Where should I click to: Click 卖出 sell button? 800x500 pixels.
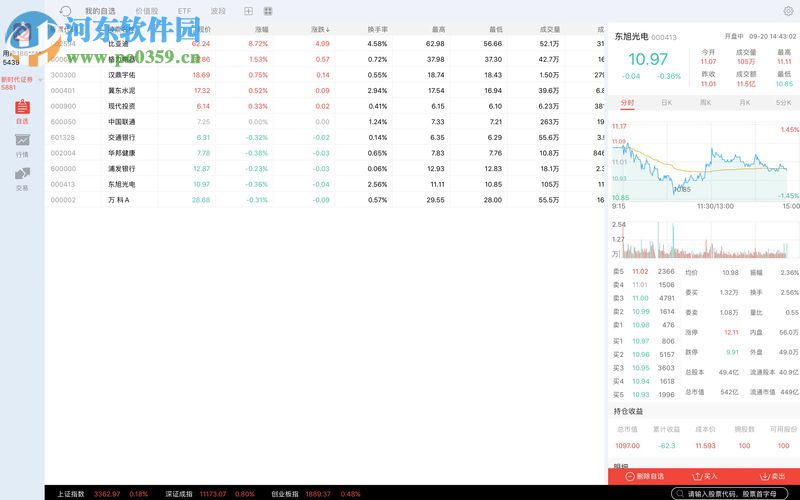pyautogui.click(x=772, y=477)
